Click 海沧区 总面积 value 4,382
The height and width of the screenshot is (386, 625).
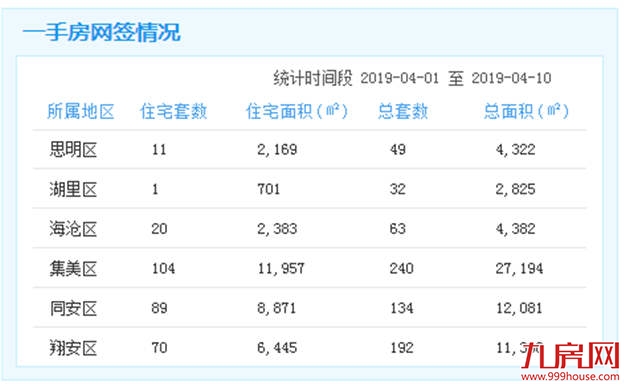pyautogui.click(x=515, y=229)
